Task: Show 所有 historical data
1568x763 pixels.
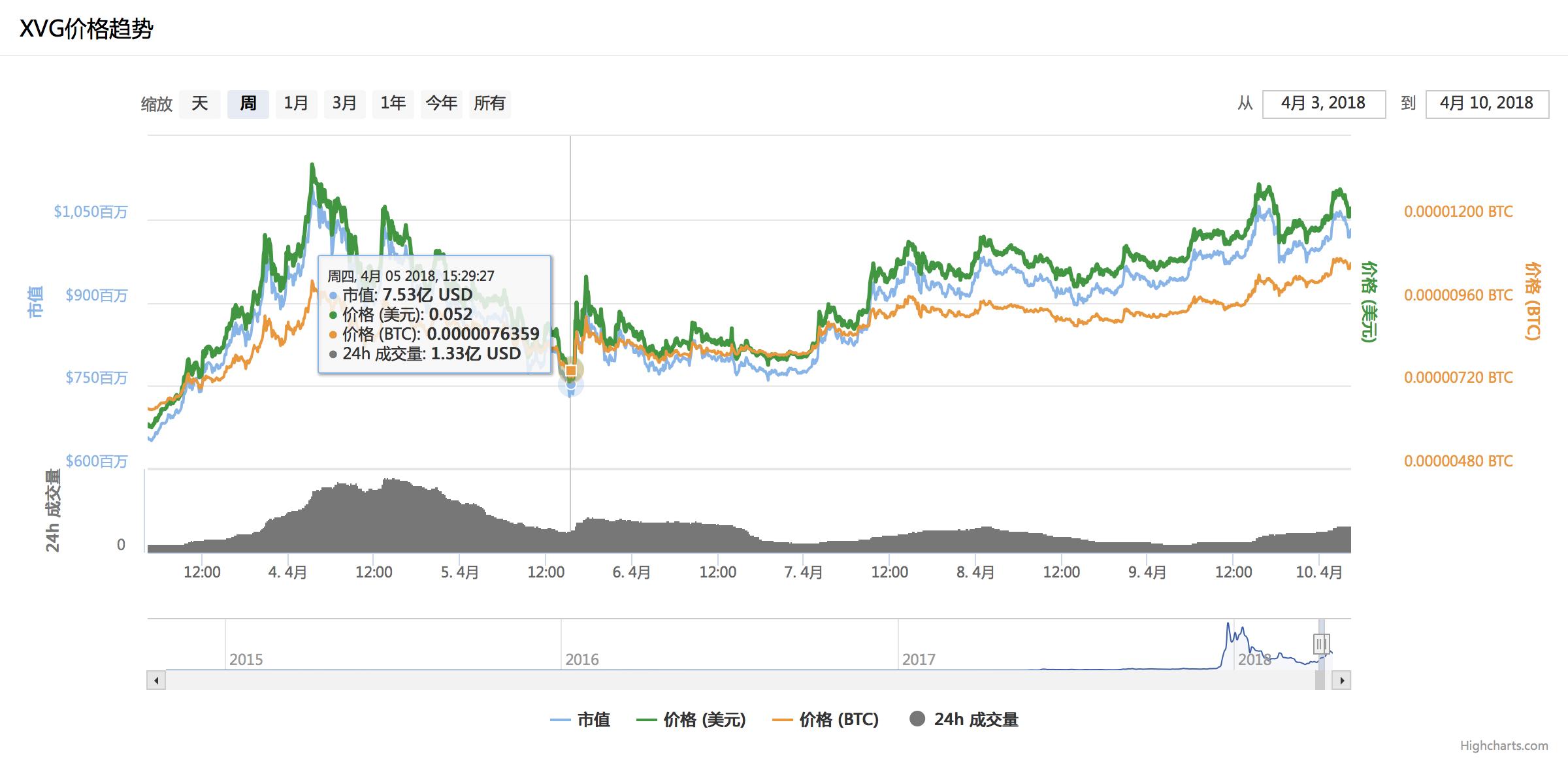Action: coord(489,104)
